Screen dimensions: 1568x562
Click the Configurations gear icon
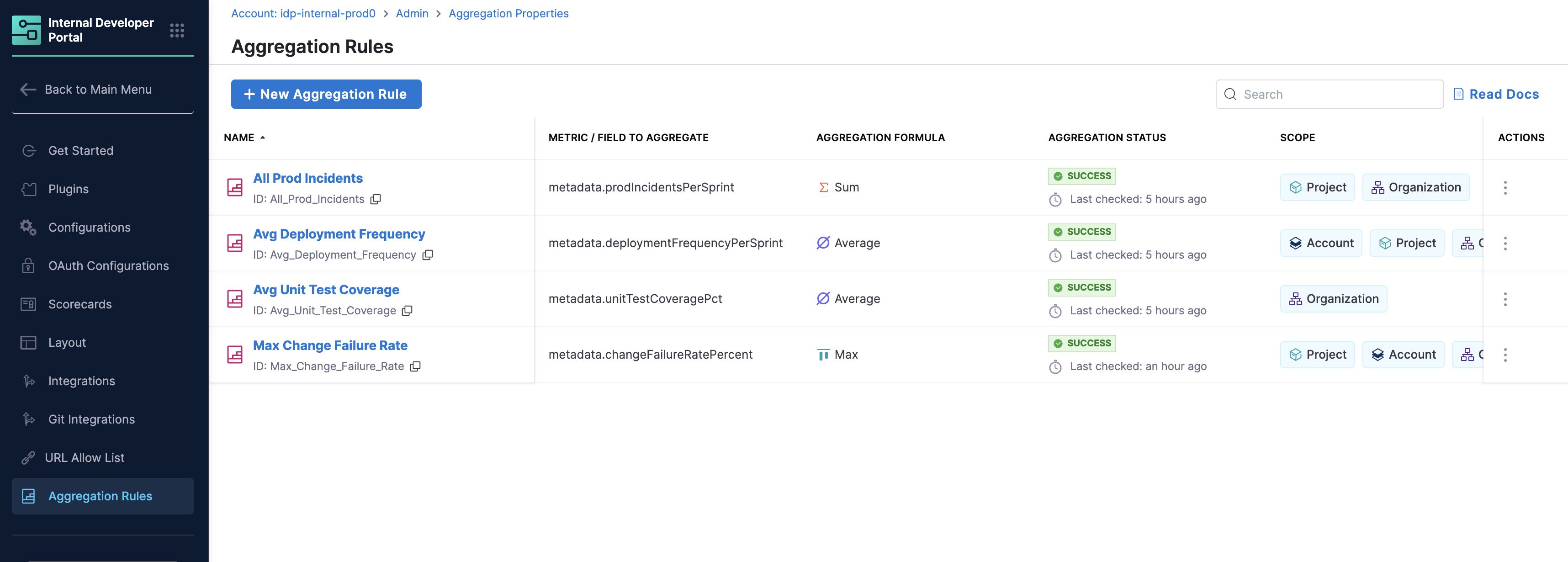pos(28,227)
